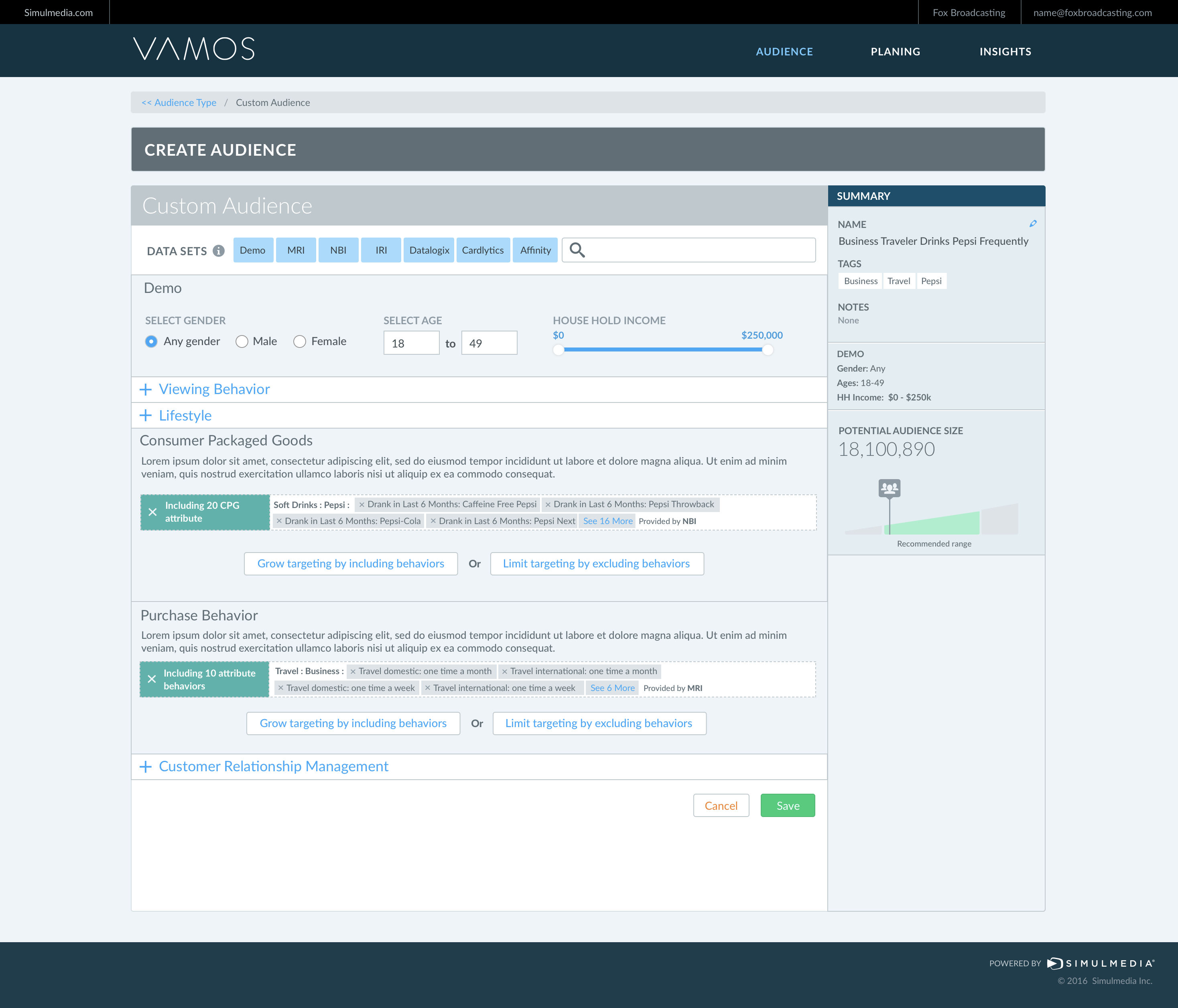The height and width of the screenshot is (1008, 1178).
Task: Click the income slider maximum handle
Action: (x=768, y=350)
